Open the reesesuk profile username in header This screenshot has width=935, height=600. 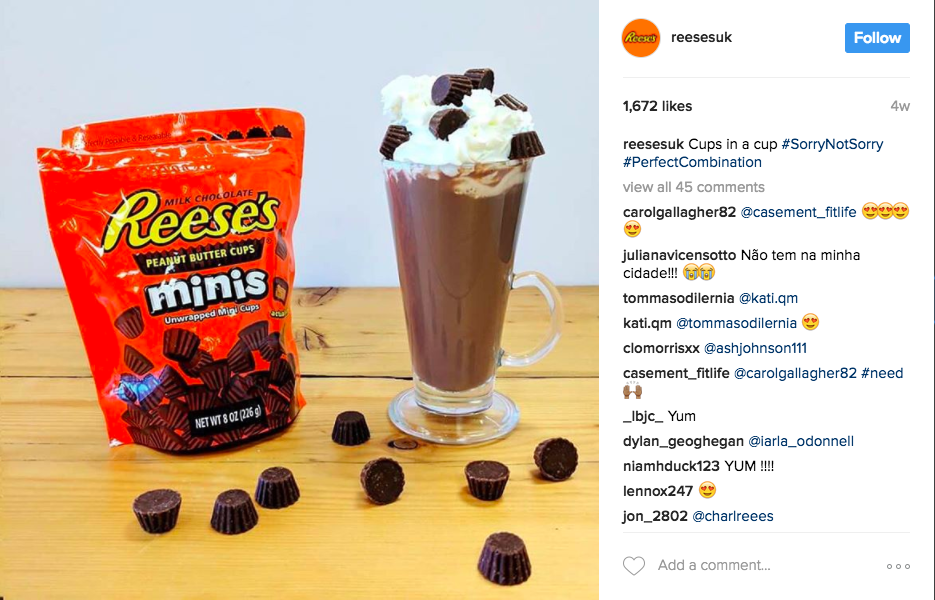[x=701, y=37]
